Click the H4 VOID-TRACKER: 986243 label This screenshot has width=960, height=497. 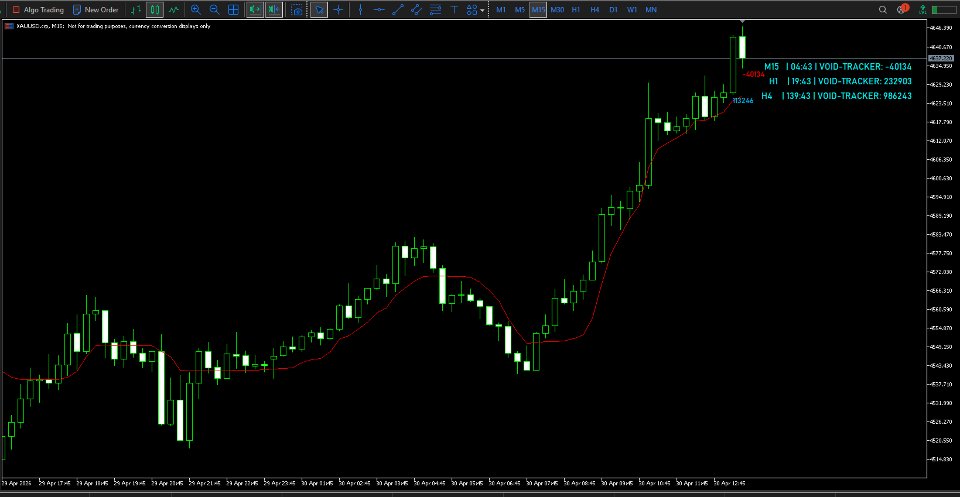click(836, 96)
